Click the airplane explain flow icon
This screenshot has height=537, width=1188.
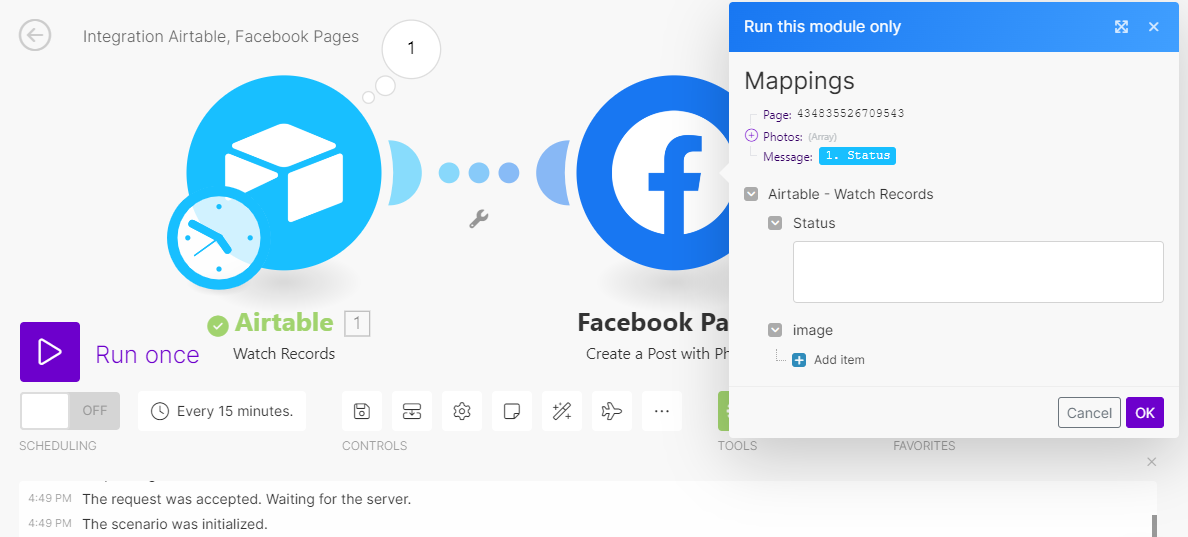[611, 411]
